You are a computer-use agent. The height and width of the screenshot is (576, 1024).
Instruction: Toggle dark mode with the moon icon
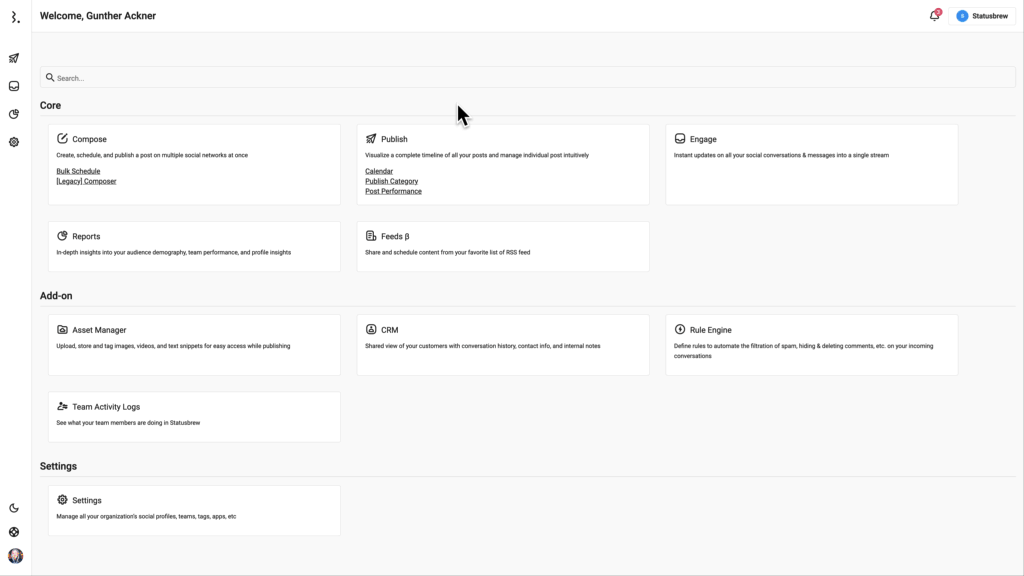pos(14,508)
